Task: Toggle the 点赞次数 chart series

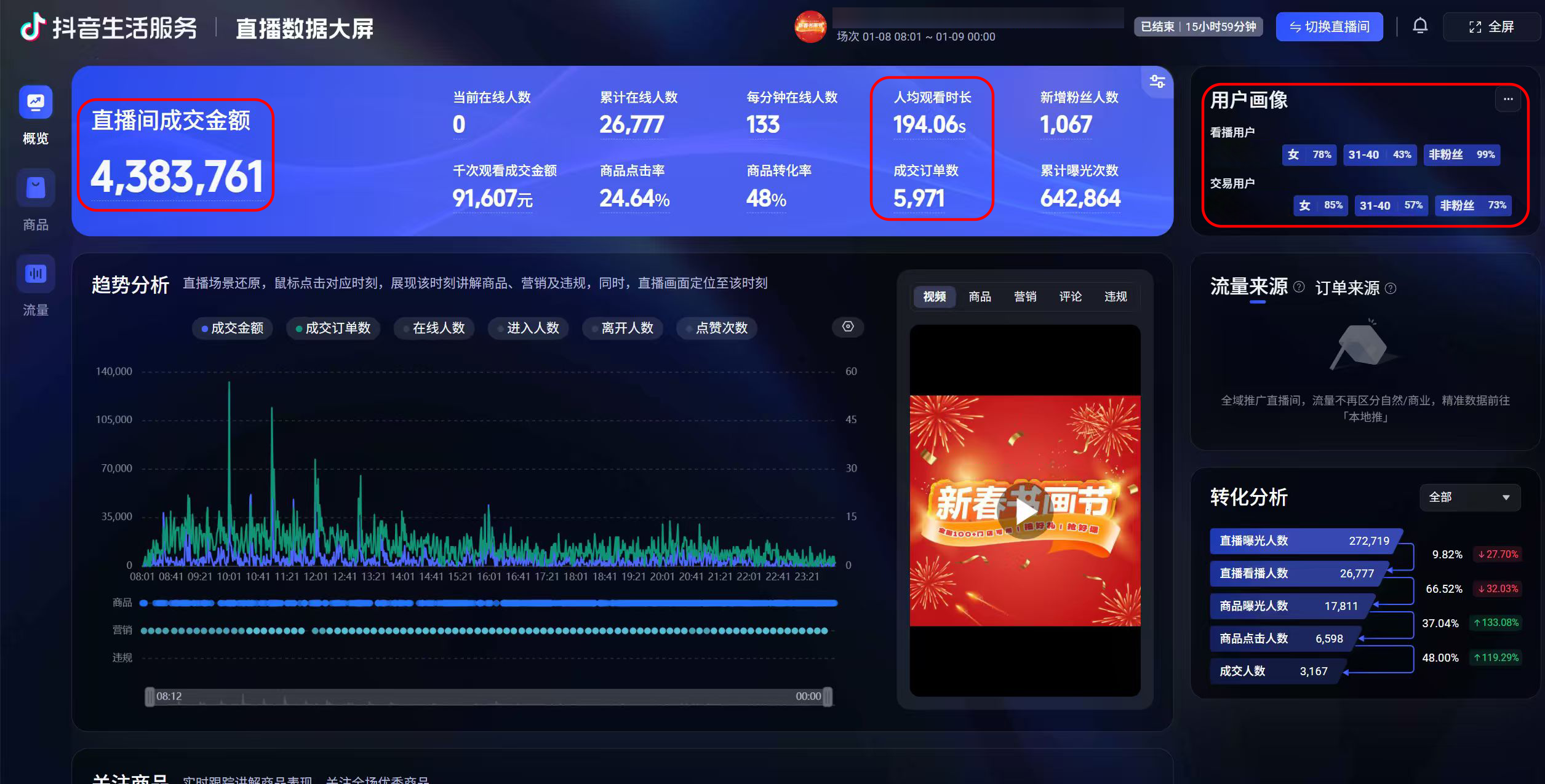Action: coord(717,328)
